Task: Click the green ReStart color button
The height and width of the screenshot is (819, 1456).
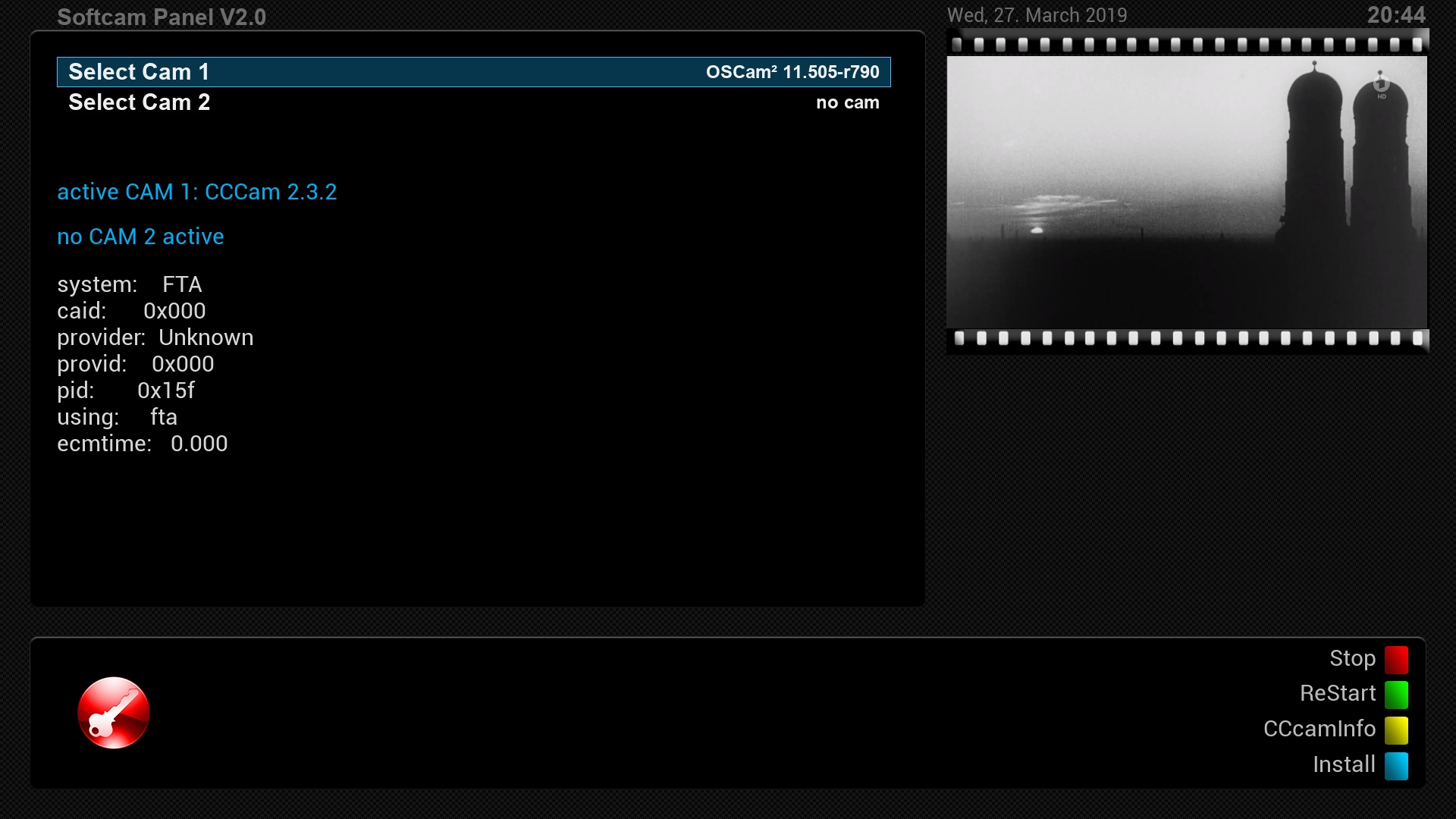Action: pos(1396,694)
